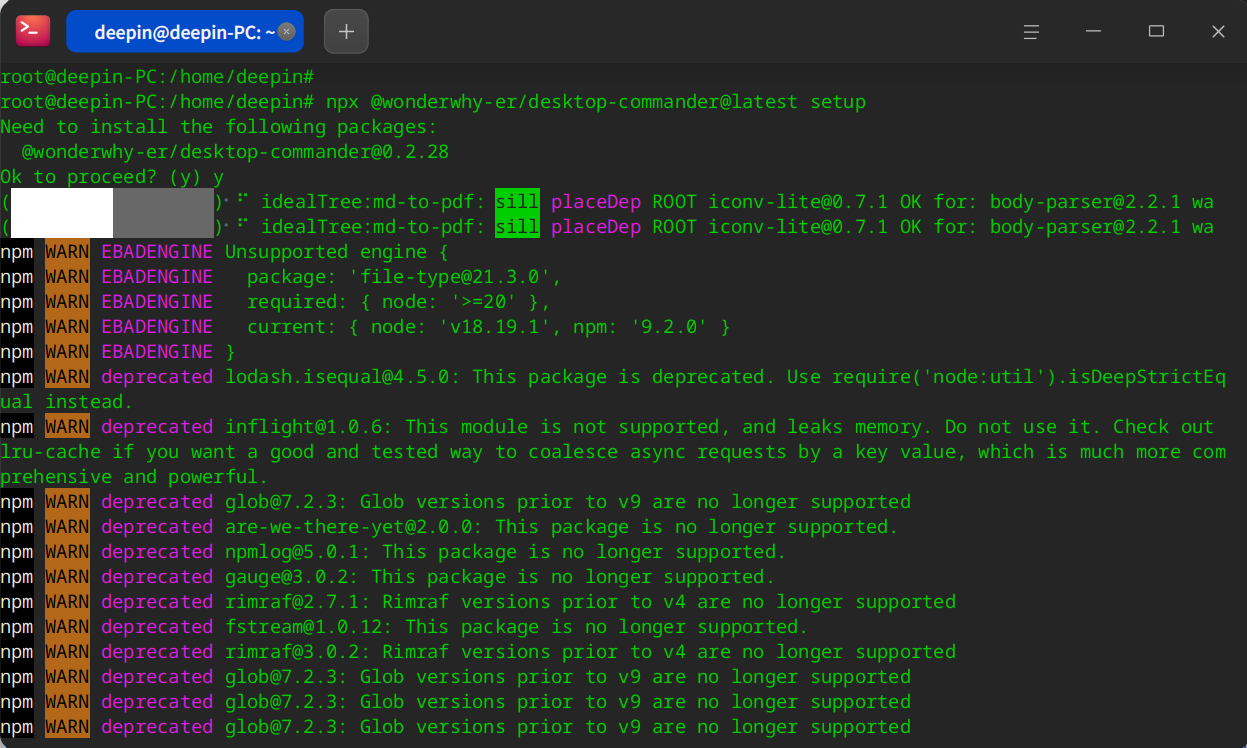
Task: Click 'Need to install the following packages:' line
Action: [x=219, y=127]
